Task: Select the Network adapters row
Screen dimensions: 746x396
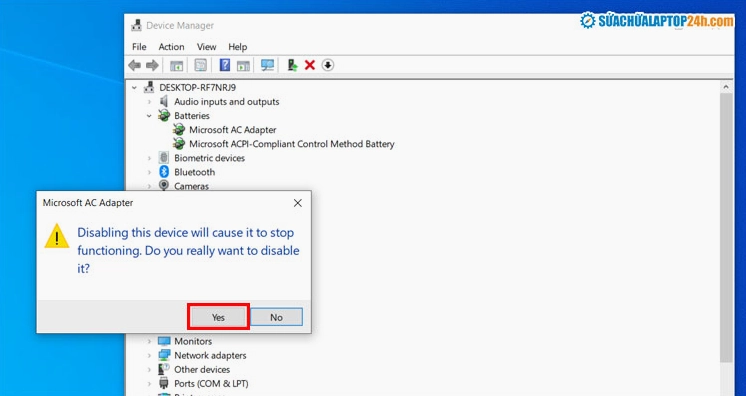Action: click(210, 356)
